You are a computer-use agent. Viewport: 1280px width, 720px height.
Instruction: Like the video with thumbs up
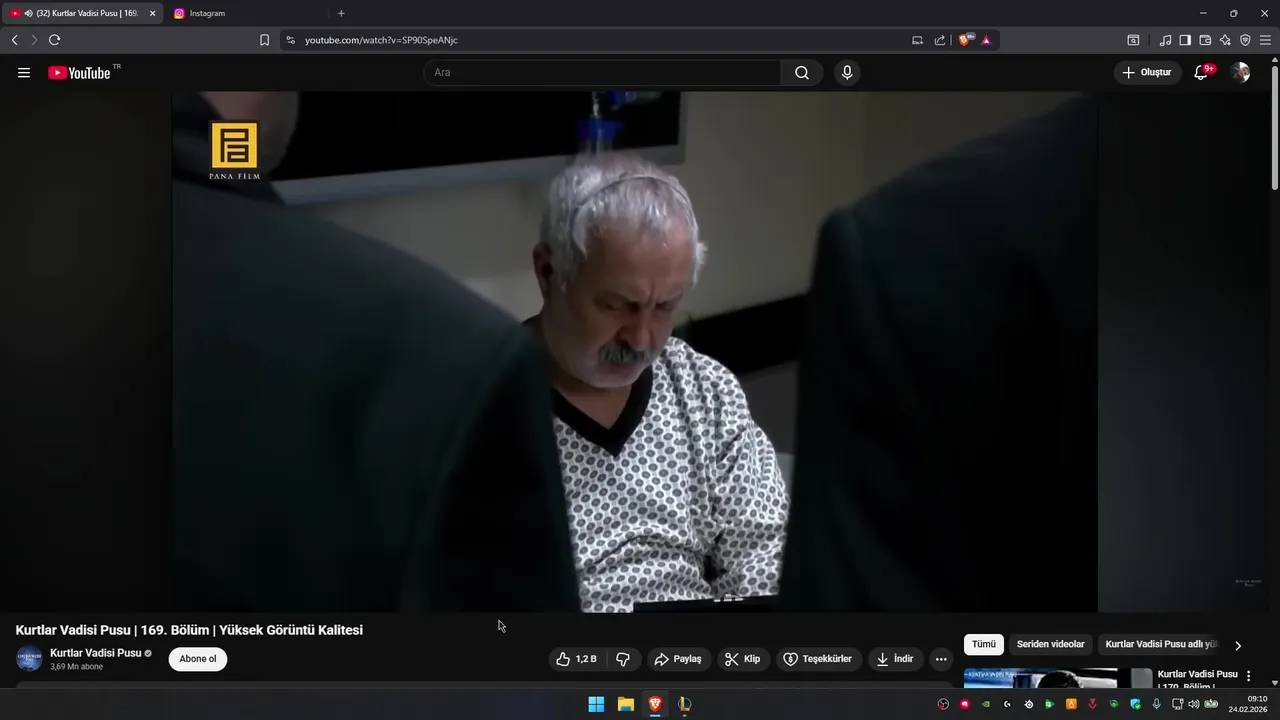click(x=577, y=659)
